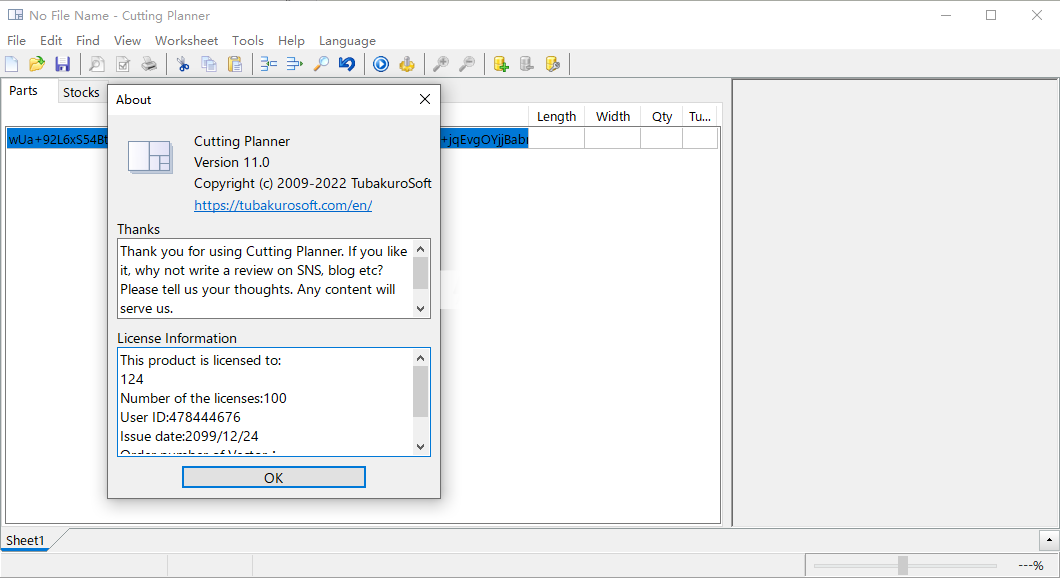
Task: Cut with the scissors icon
Action: pyautogui.click(x=183, y=64)
